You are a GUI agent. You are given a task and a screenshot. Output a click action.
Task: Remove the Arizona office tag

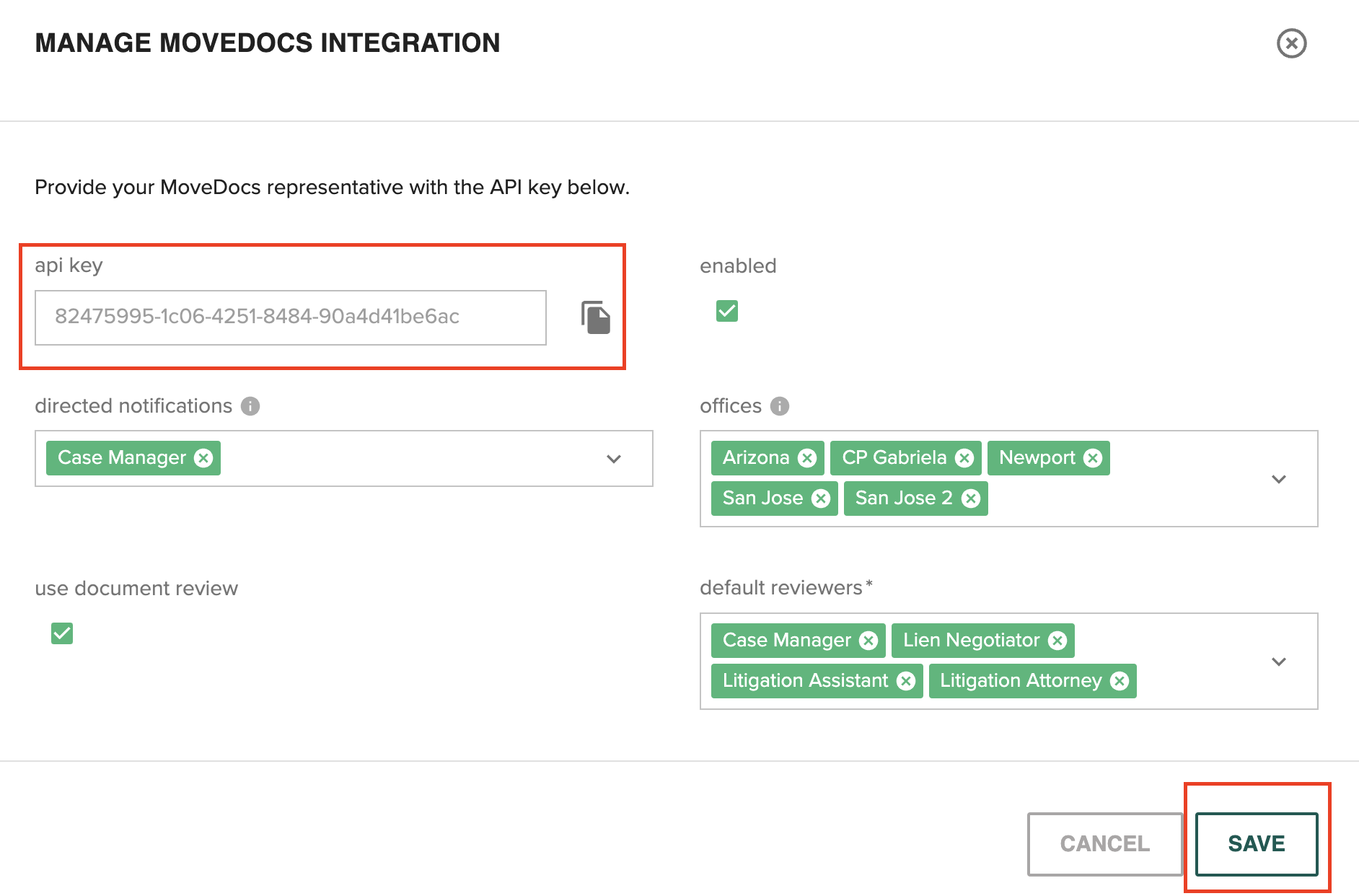807,458
